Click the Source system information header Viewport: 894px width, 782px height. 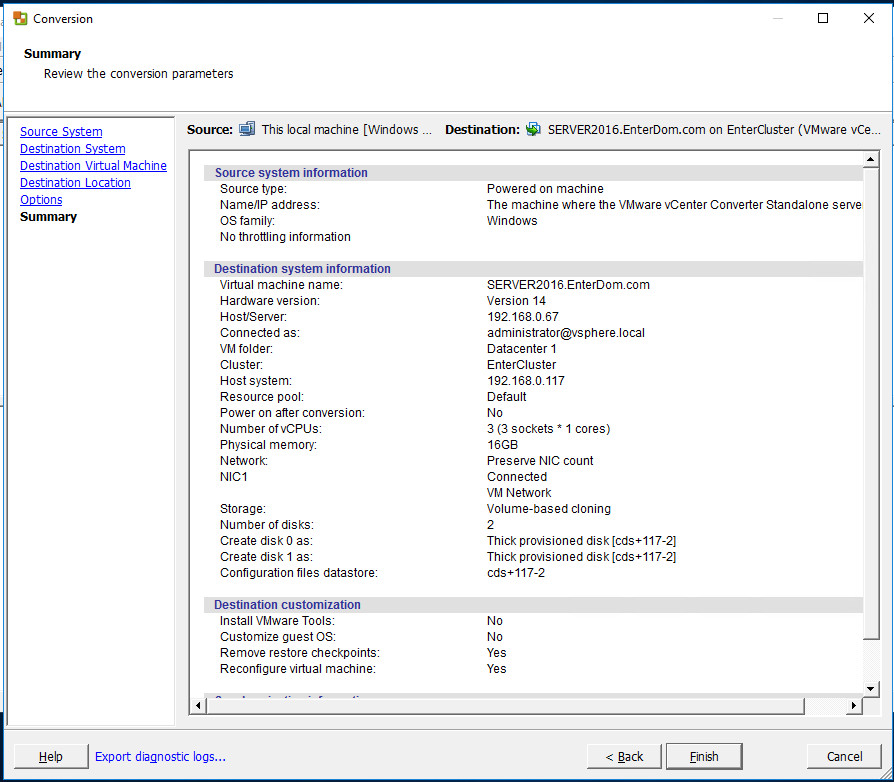pyautogui.click(x=291, y=173)
